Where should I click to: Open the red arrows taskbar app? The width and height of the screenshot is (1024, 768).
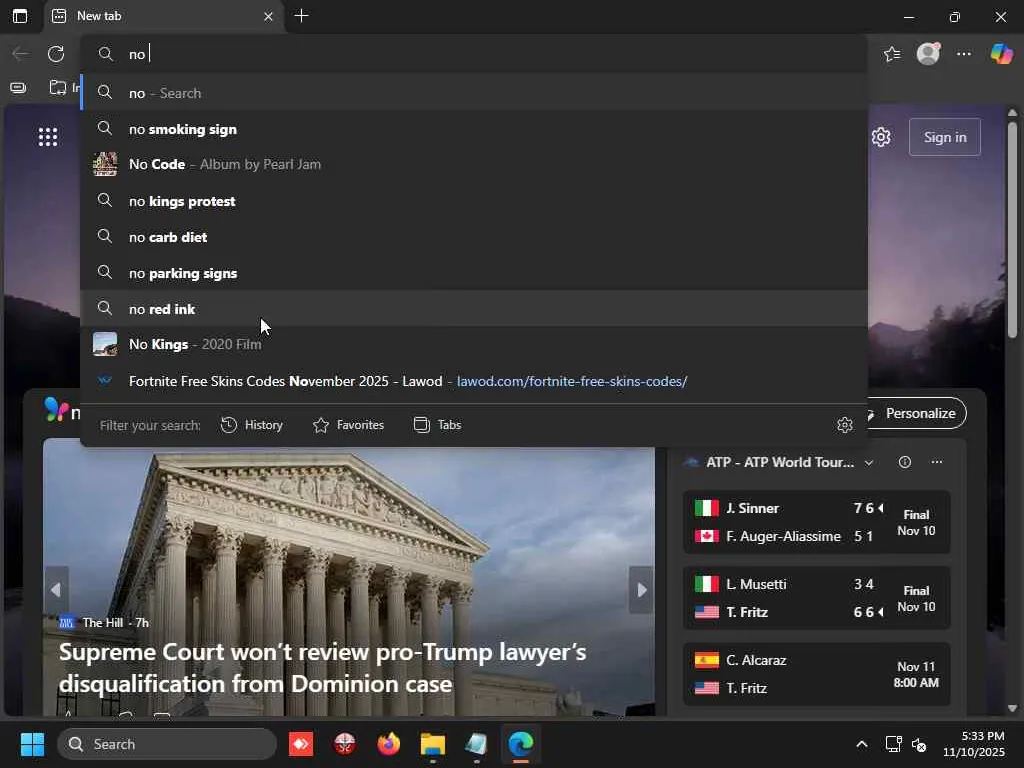tap(300, 744)
